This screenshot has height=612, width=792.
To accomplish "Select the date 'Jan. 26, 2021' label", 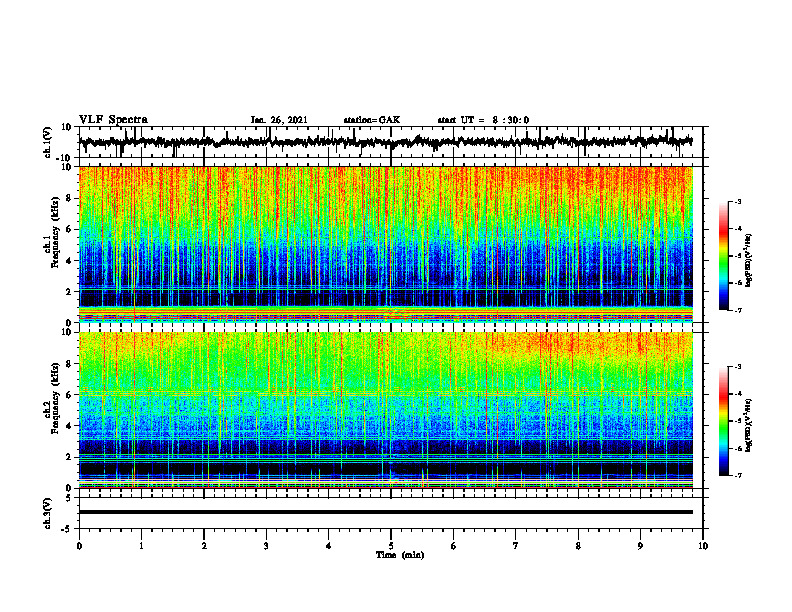I will coord(279,120).
